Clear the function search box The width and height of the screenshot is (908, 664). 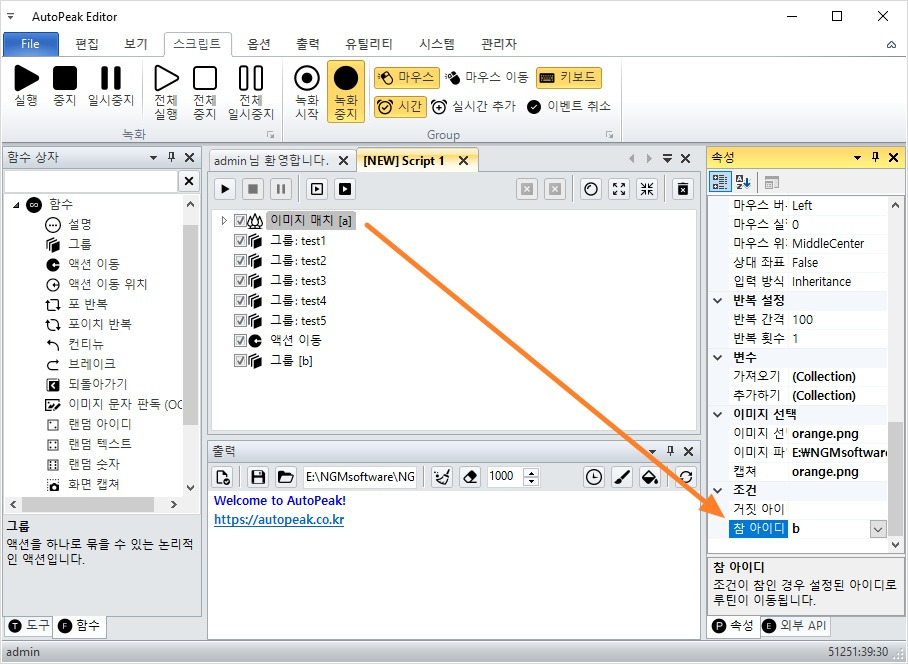tap(189, 181)
